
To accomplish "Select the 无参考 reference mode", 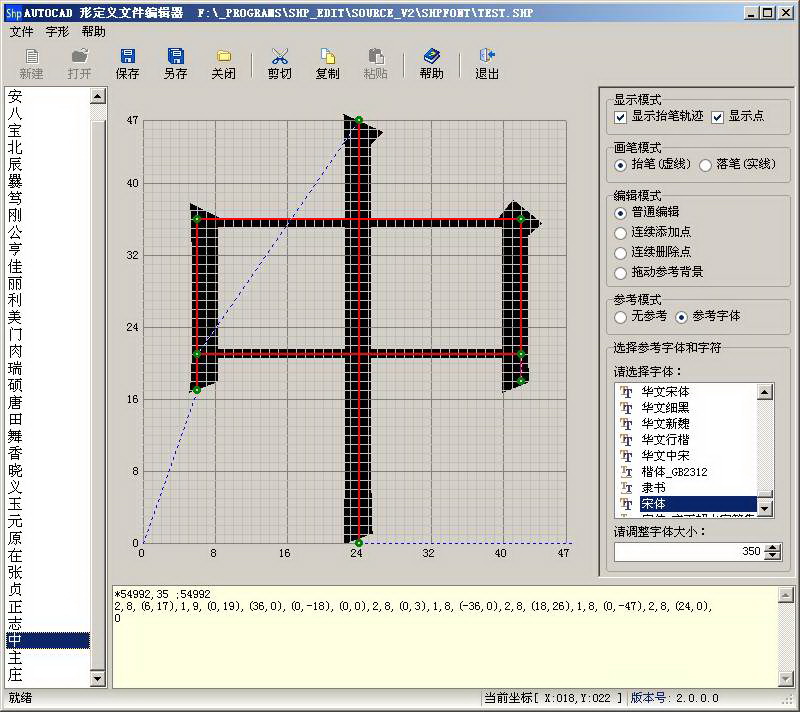I will point(620,317).
